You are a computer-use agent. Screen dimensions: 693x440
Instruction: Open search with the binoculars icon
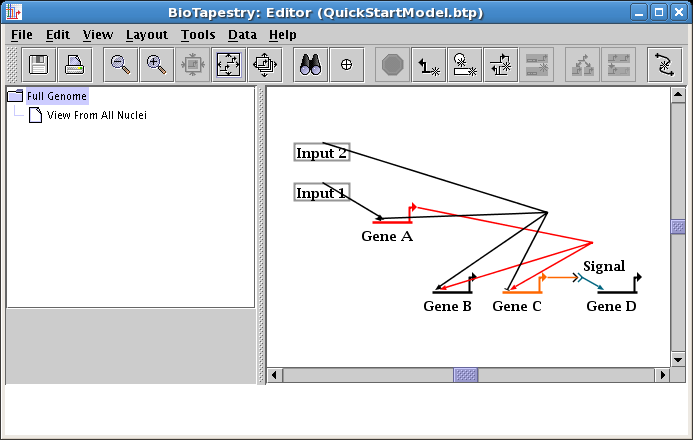tap(311, 64)
